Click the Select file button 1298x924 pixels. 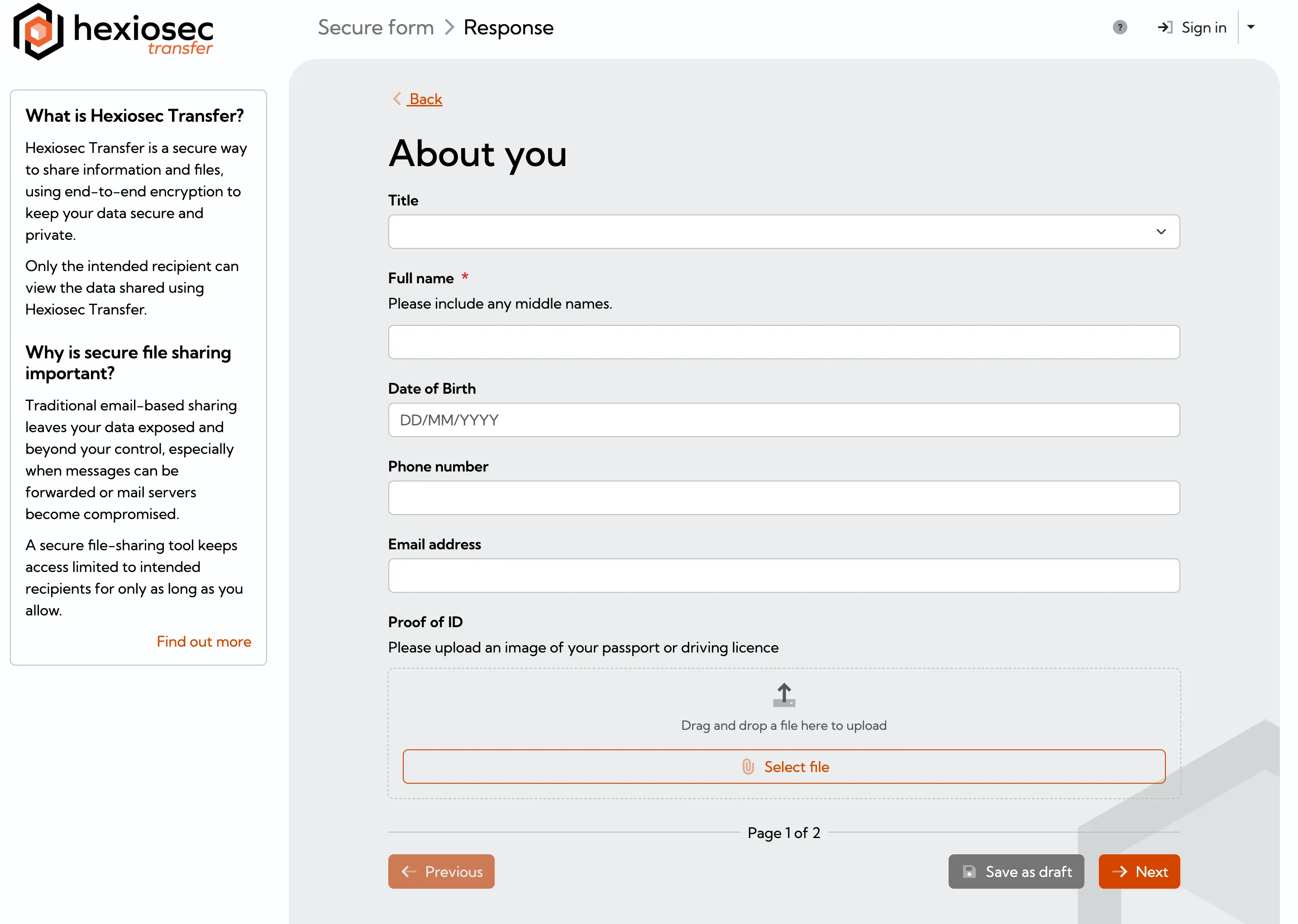click(x=783, y=767)
